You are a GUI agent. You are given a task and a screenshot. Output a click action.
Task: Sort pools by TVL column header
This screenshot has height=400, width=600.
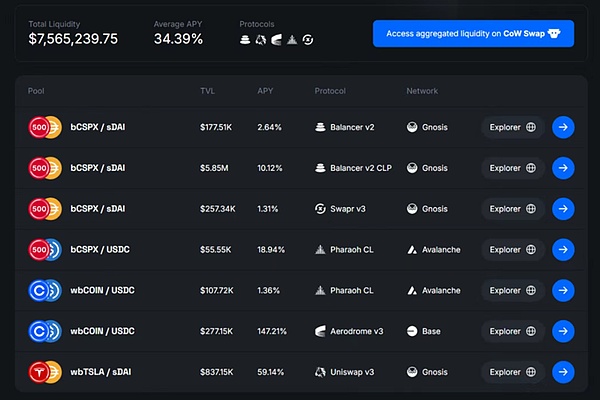tap(207, 91)
